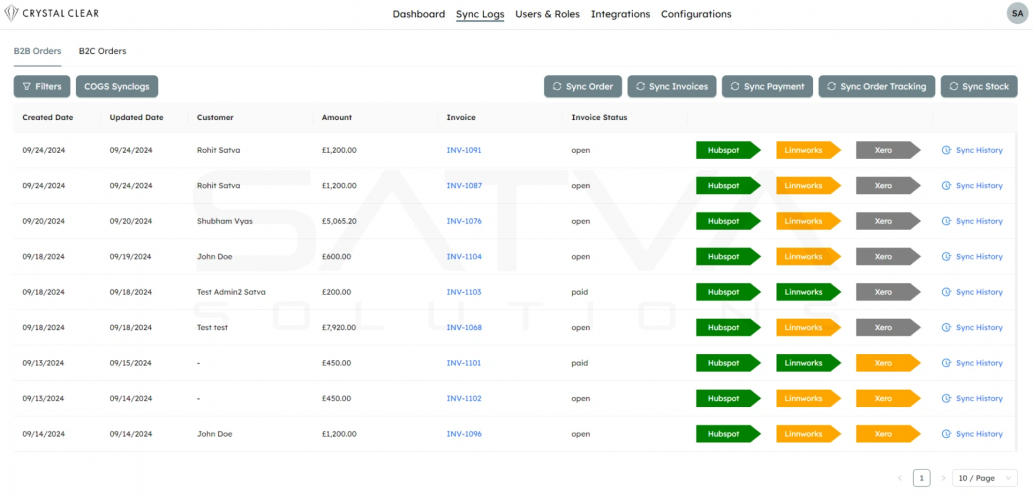Click orange Xero status for INV-1101

tap(888, 363)
